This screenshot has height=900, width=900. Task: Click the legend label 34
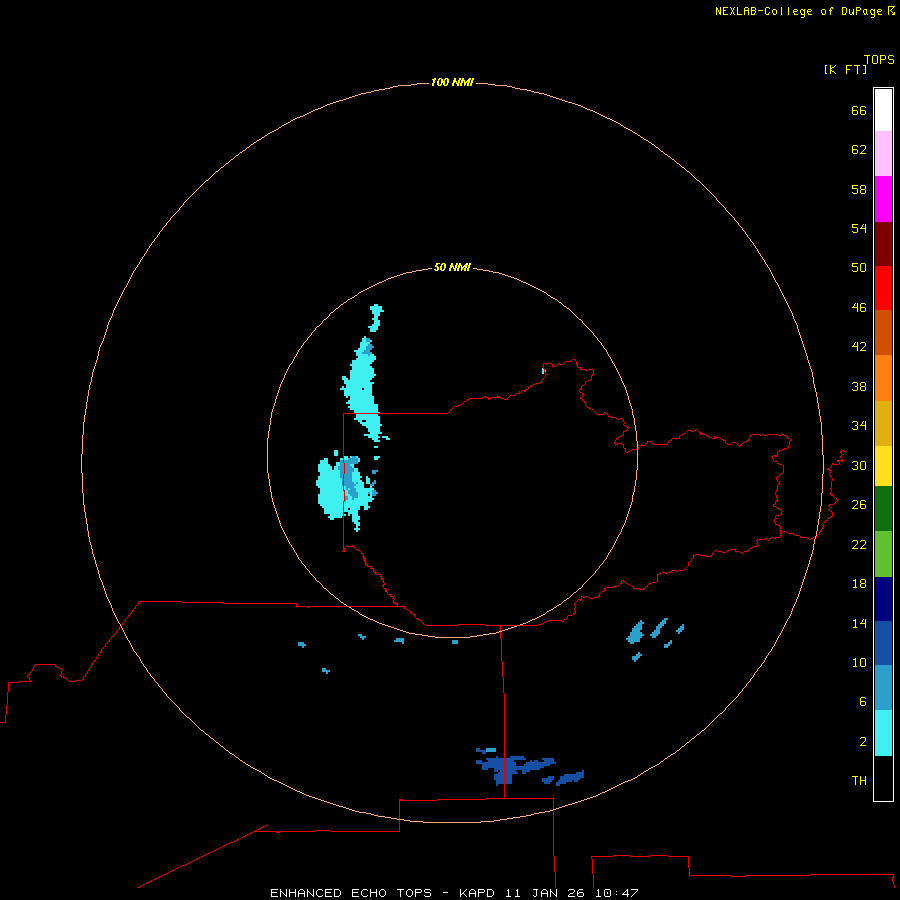coord(859,426)
